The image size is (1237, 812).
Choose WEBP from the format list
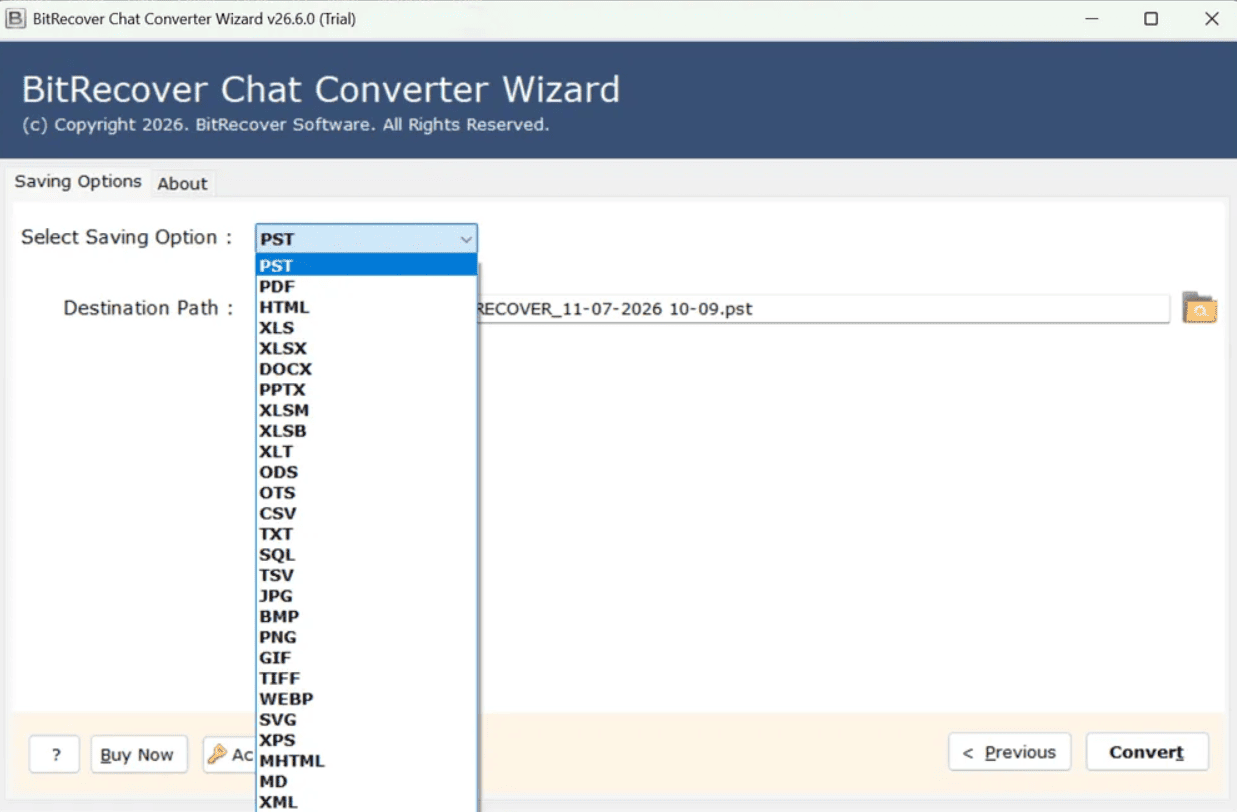366,699
